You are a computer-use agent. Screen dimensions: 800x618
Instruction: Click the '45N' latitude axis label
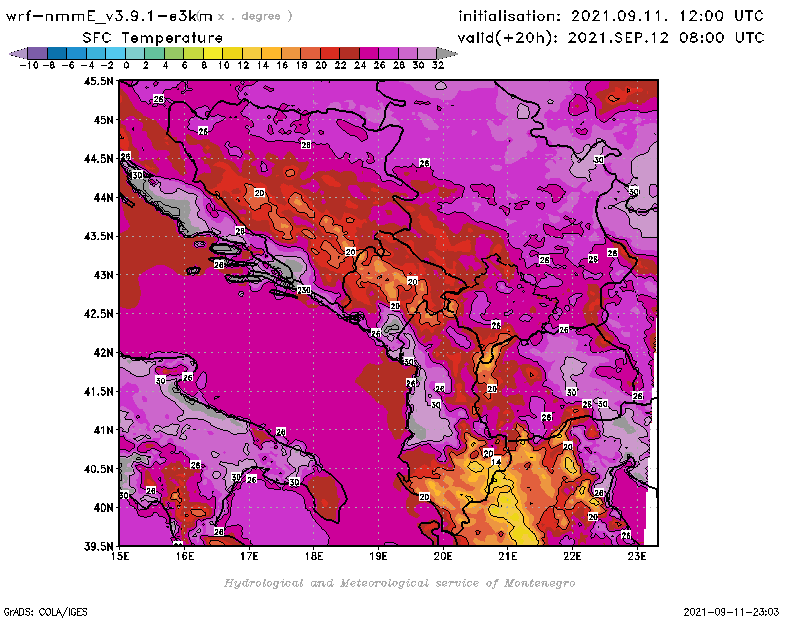(x=103, y=120)
